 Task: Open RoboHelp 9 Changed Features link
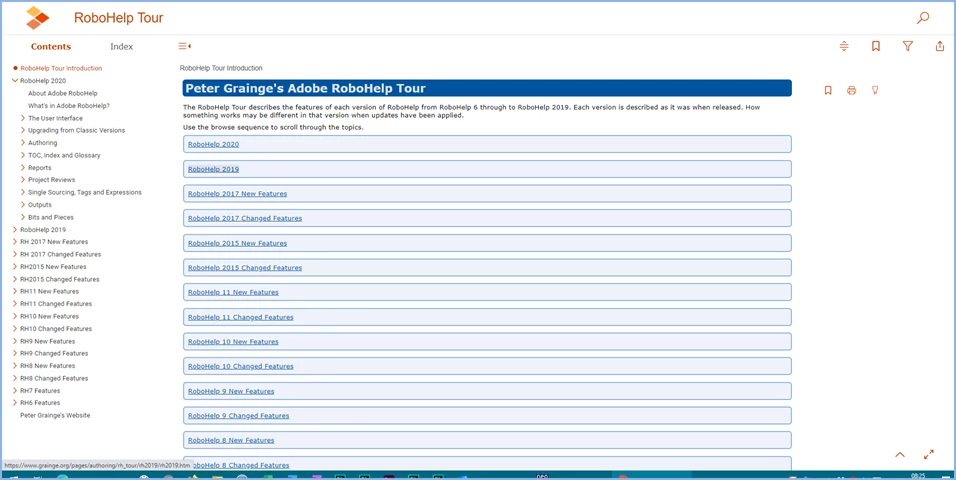coord(238,416)
